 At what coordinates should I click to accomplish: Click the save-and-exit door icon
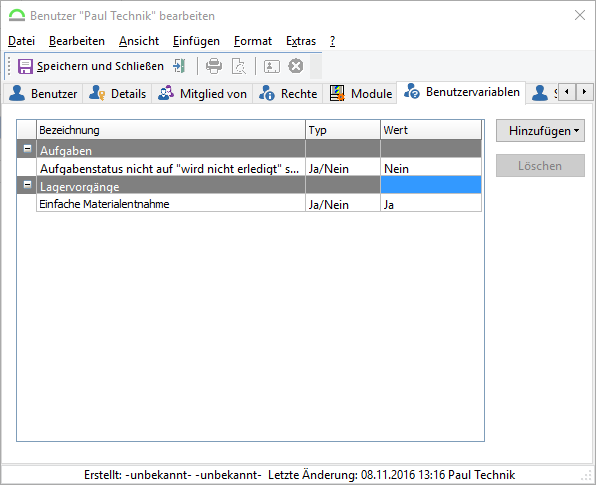(179, 66)
